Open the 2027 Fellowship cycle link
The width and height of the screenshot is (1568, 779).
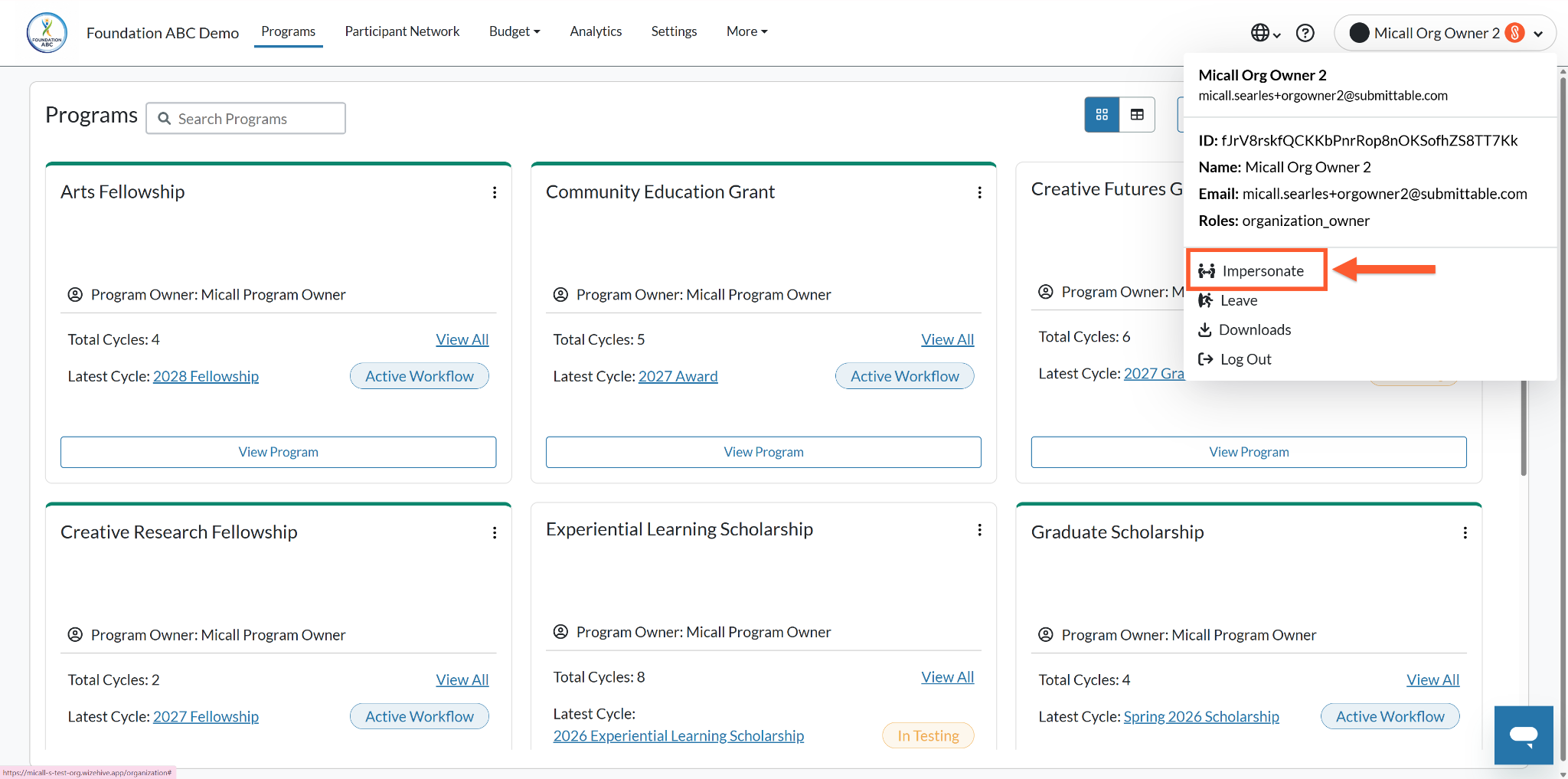[206, 716]
